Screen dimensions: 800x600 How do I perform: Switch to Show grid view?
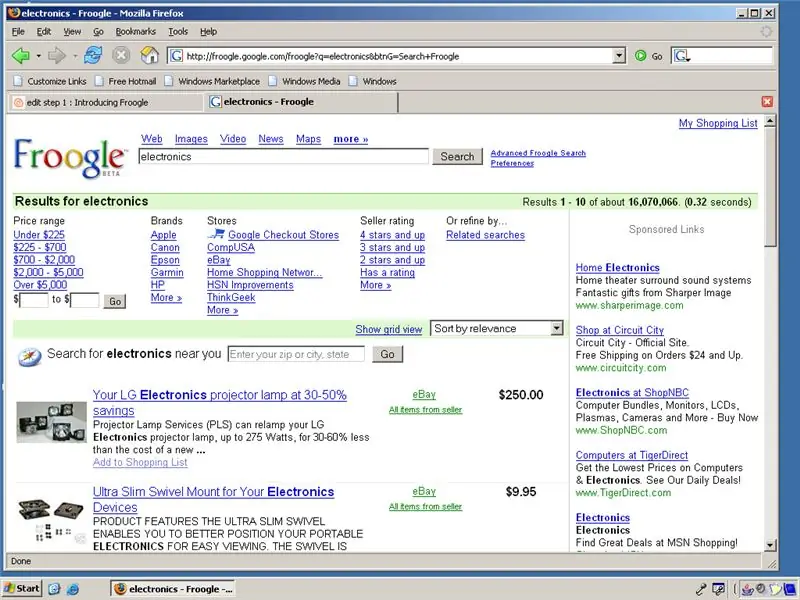click(x=389, y=330)
